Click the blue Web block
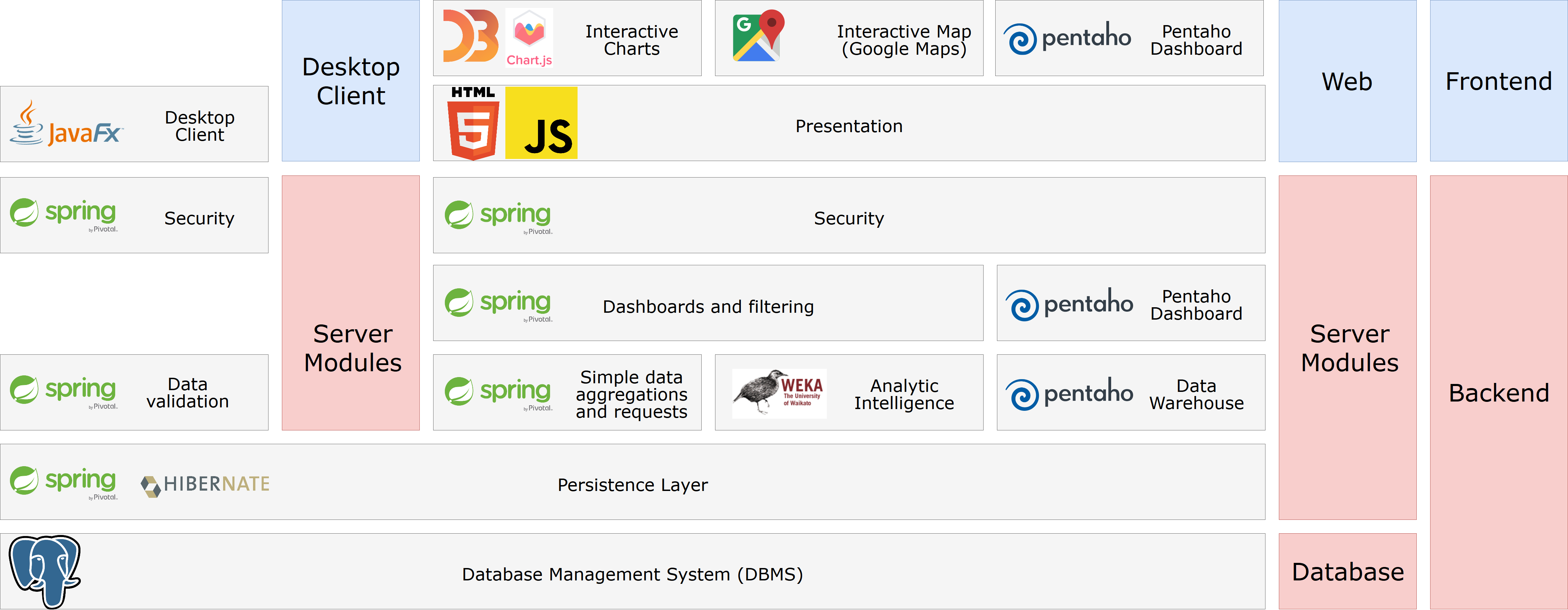1568x610 pixels. 1347,81
